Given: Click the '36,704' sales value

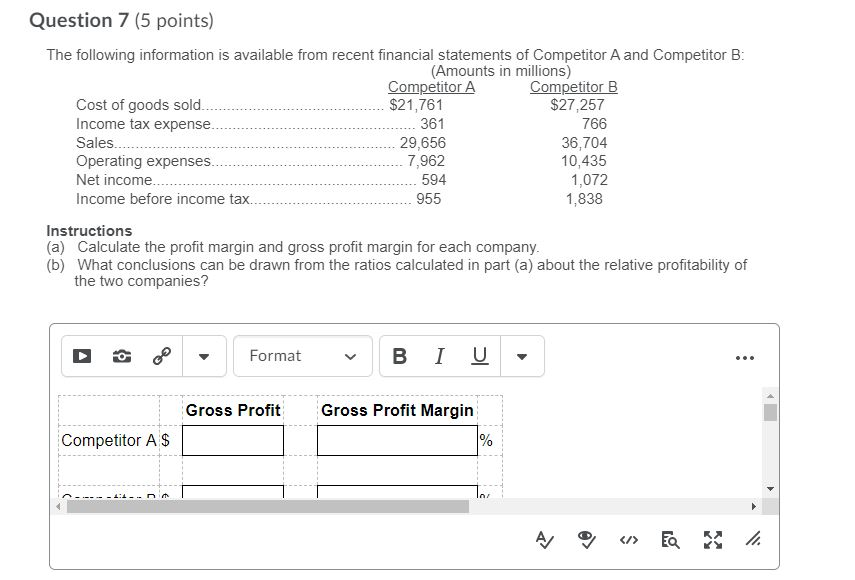Looking at the screenshot, I should [584, 143].
